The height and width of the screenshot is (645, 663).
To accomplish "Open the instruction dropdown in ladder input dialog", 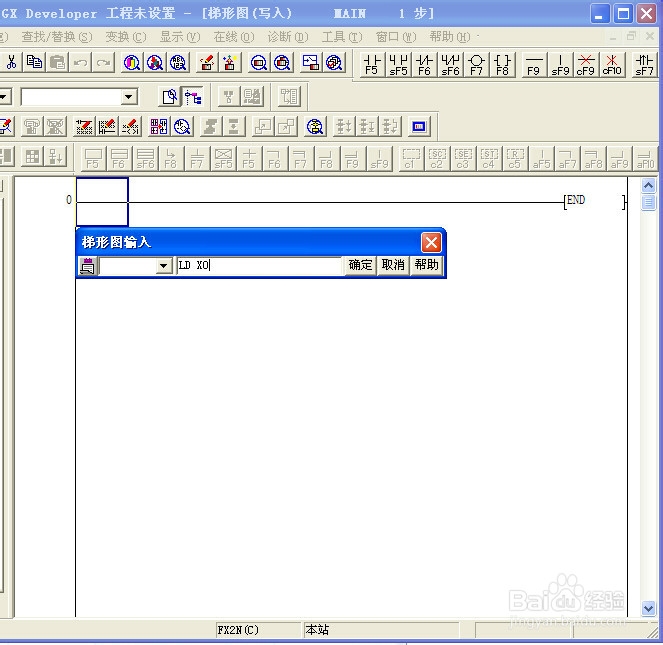I will click(x=164, y=266).
